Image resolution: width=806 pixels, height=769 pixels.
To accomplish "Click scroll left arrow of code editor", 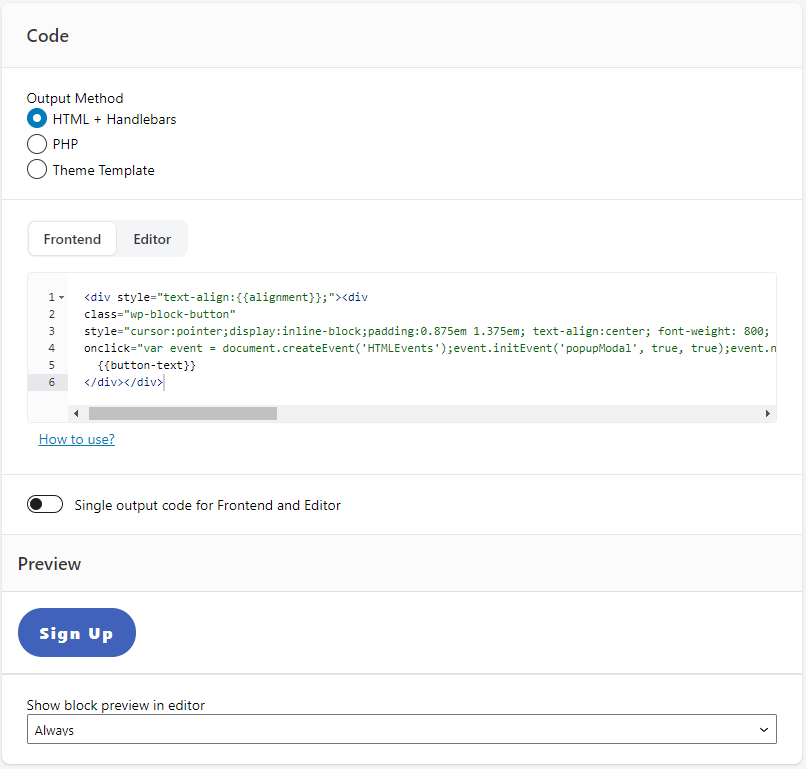I will tap(76, 413).
